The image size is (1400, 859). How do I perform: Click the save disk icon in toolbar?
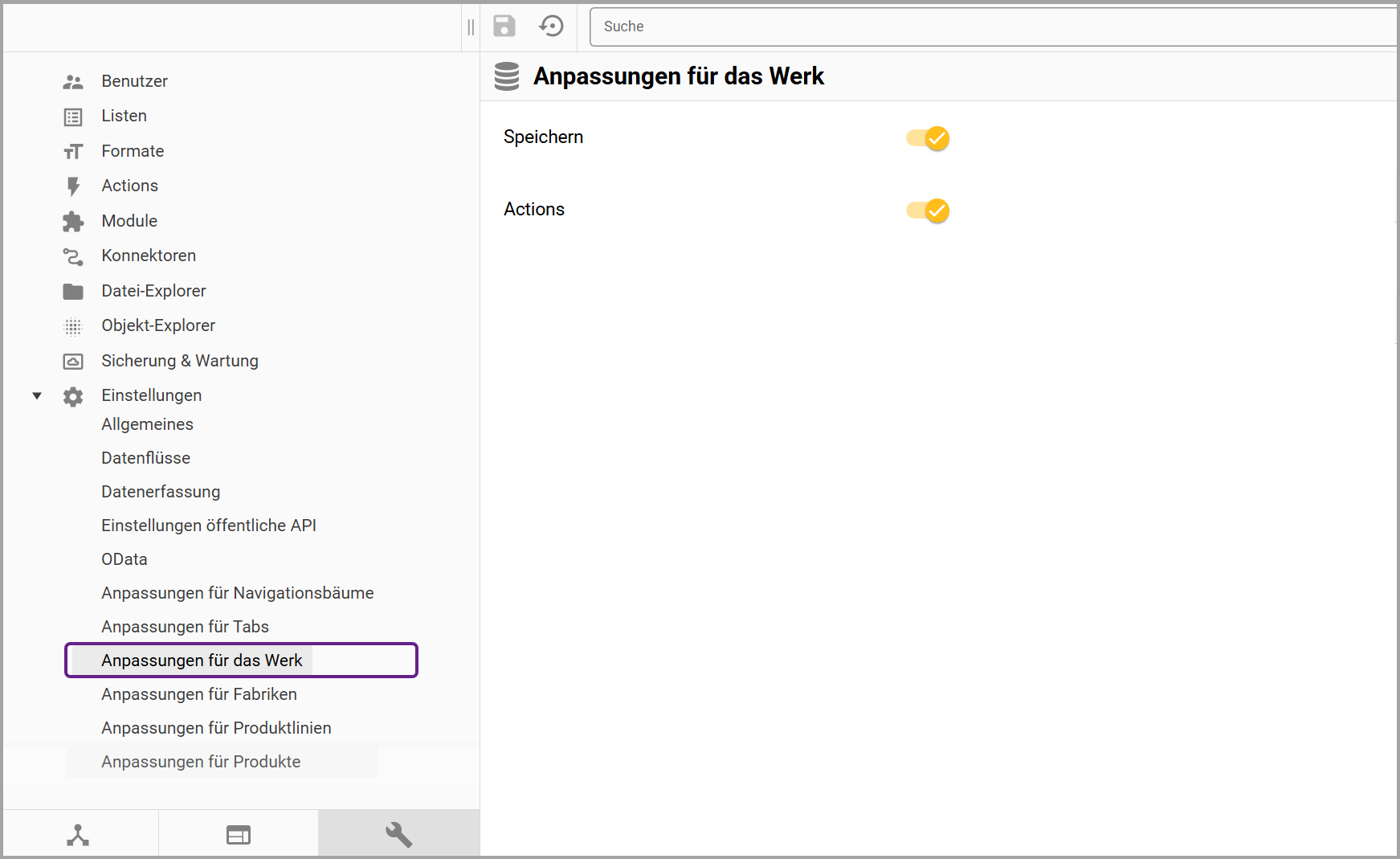pyautogui.click(x=504, y=27)
